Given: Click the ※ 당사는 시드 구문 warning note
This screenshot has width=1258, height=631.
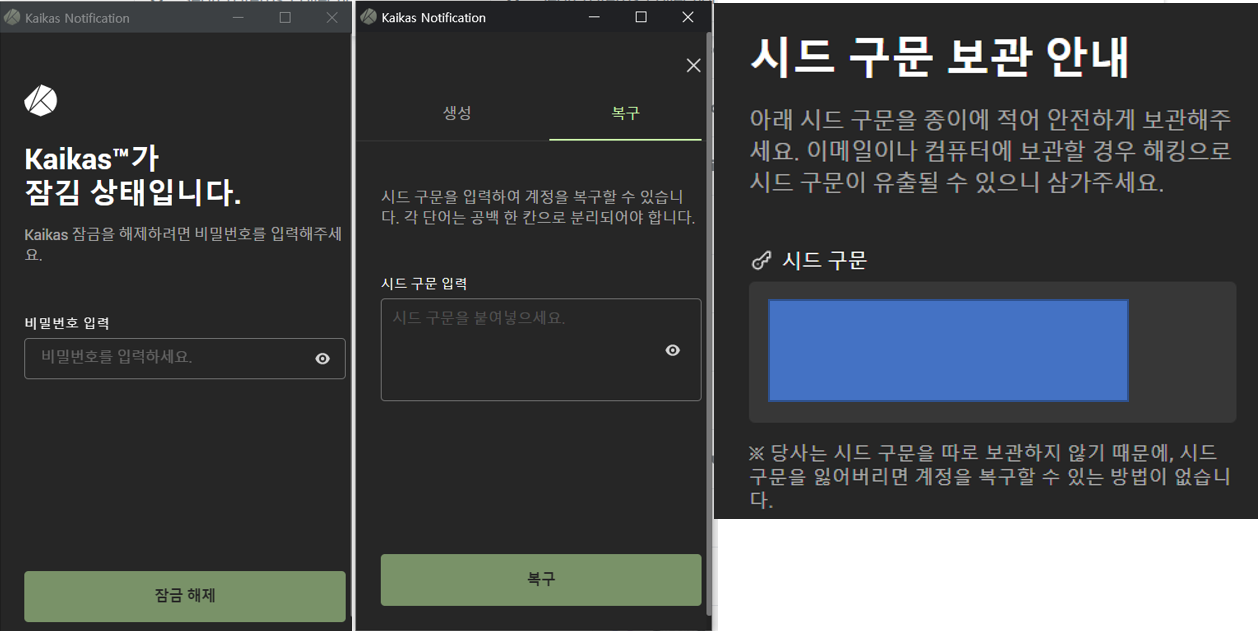Looking at the screenshot, I should (990, 476).
